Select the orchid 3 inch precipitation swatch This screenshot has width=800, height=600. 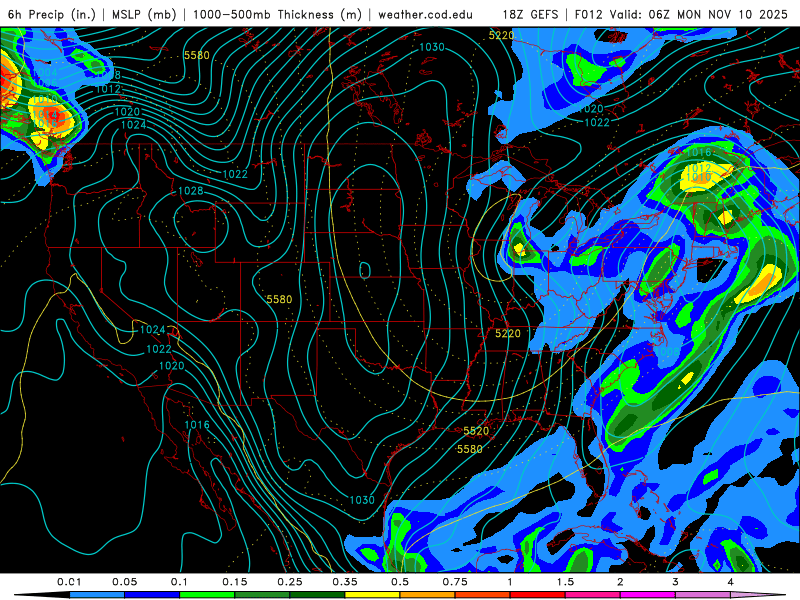click(x=703, y=595)
